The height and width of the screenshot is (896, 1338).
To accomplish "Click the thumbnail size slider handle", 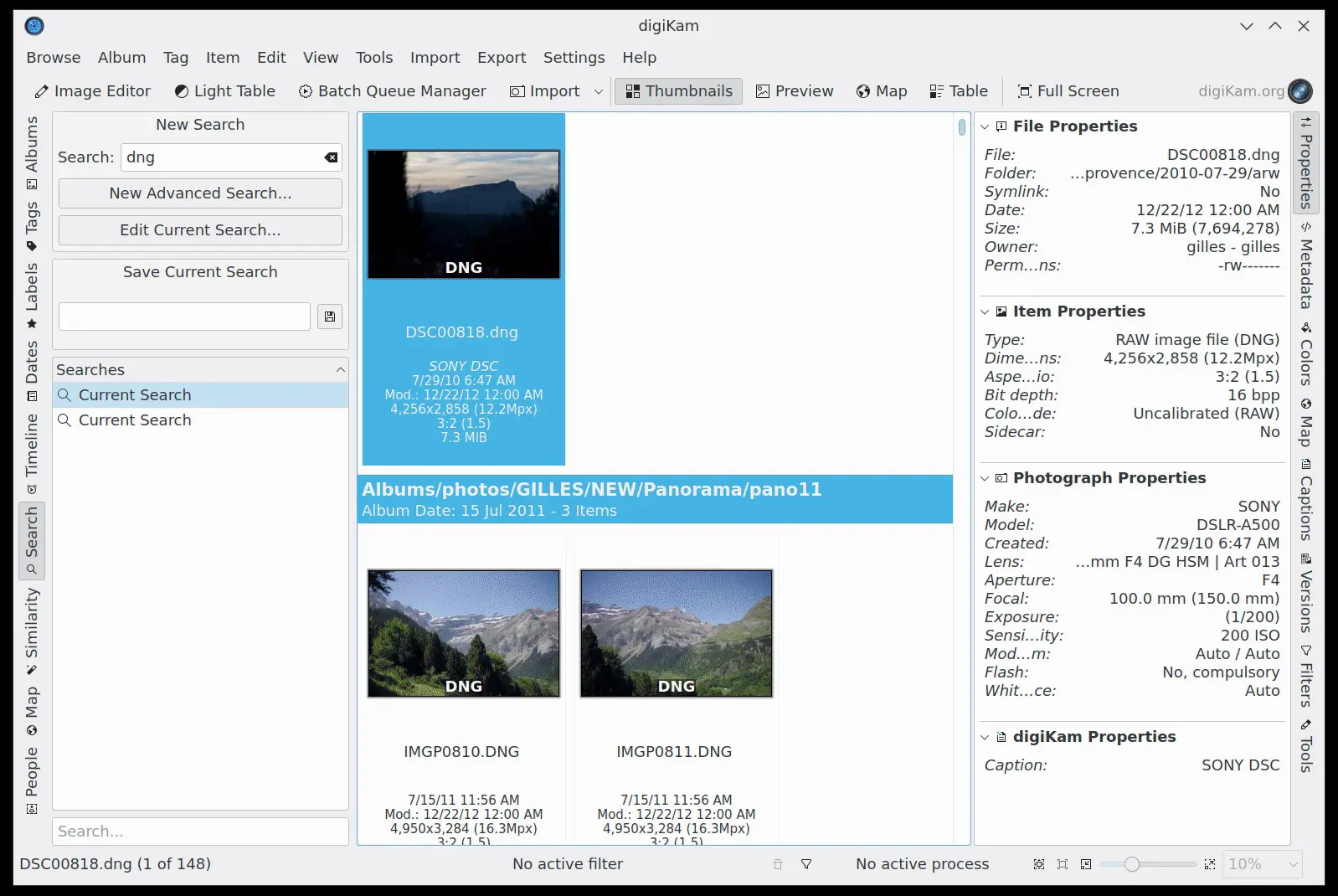I will tap(1131, 864).
